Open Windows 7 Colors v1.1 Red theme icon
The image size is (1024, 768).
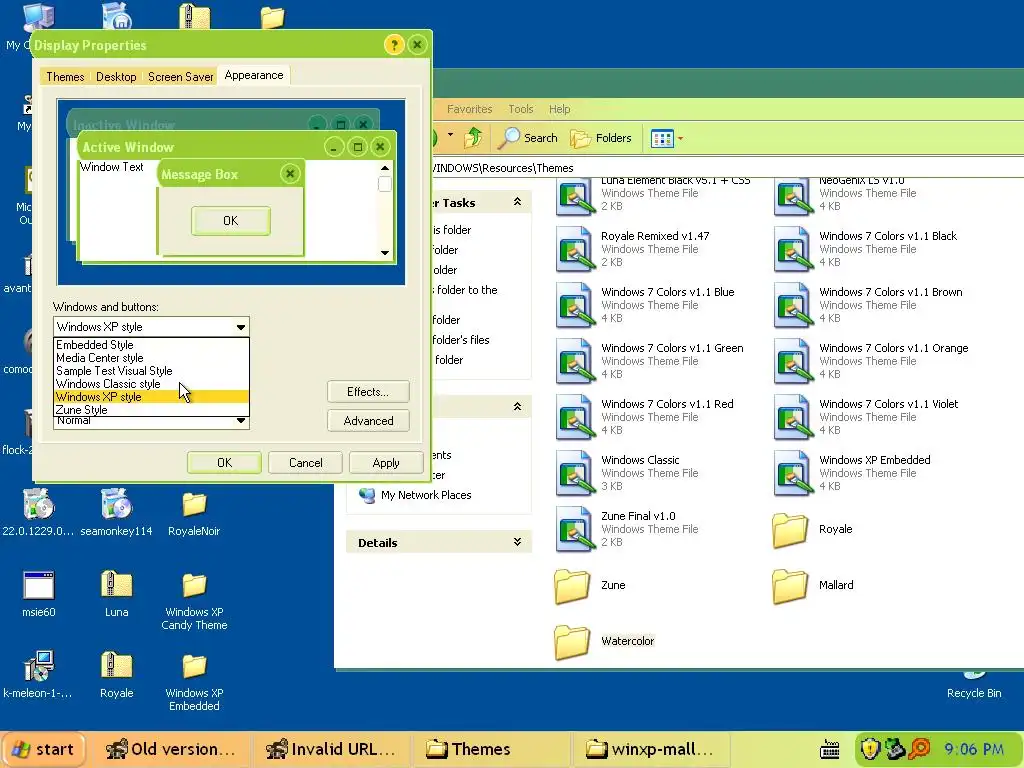pyautogui.click(x=575, y=417)
